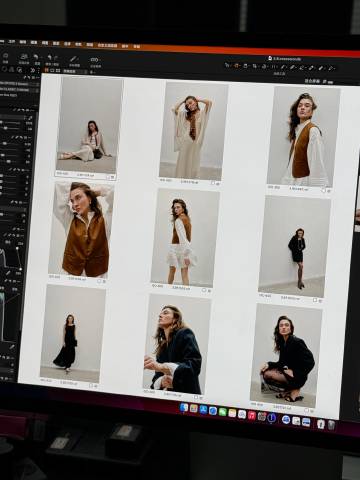Click the Auto Adjust wand icon

coord(74,58)
